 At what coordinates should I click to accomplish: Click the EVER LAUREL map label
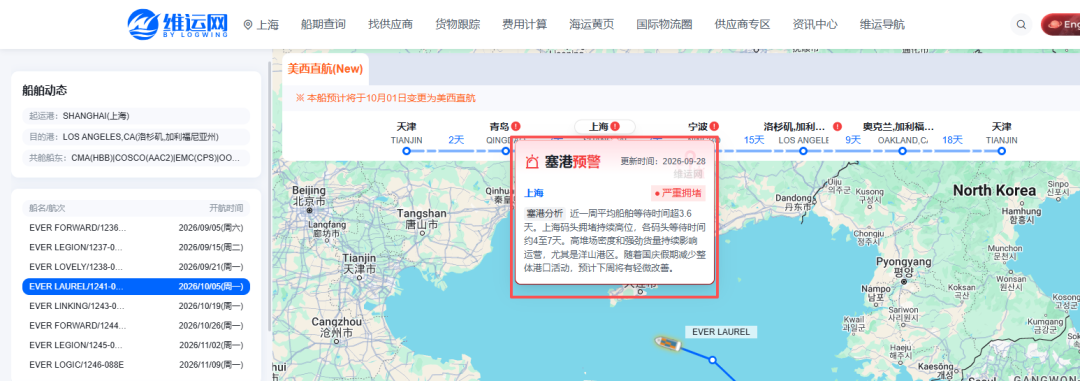click(720, 332)
